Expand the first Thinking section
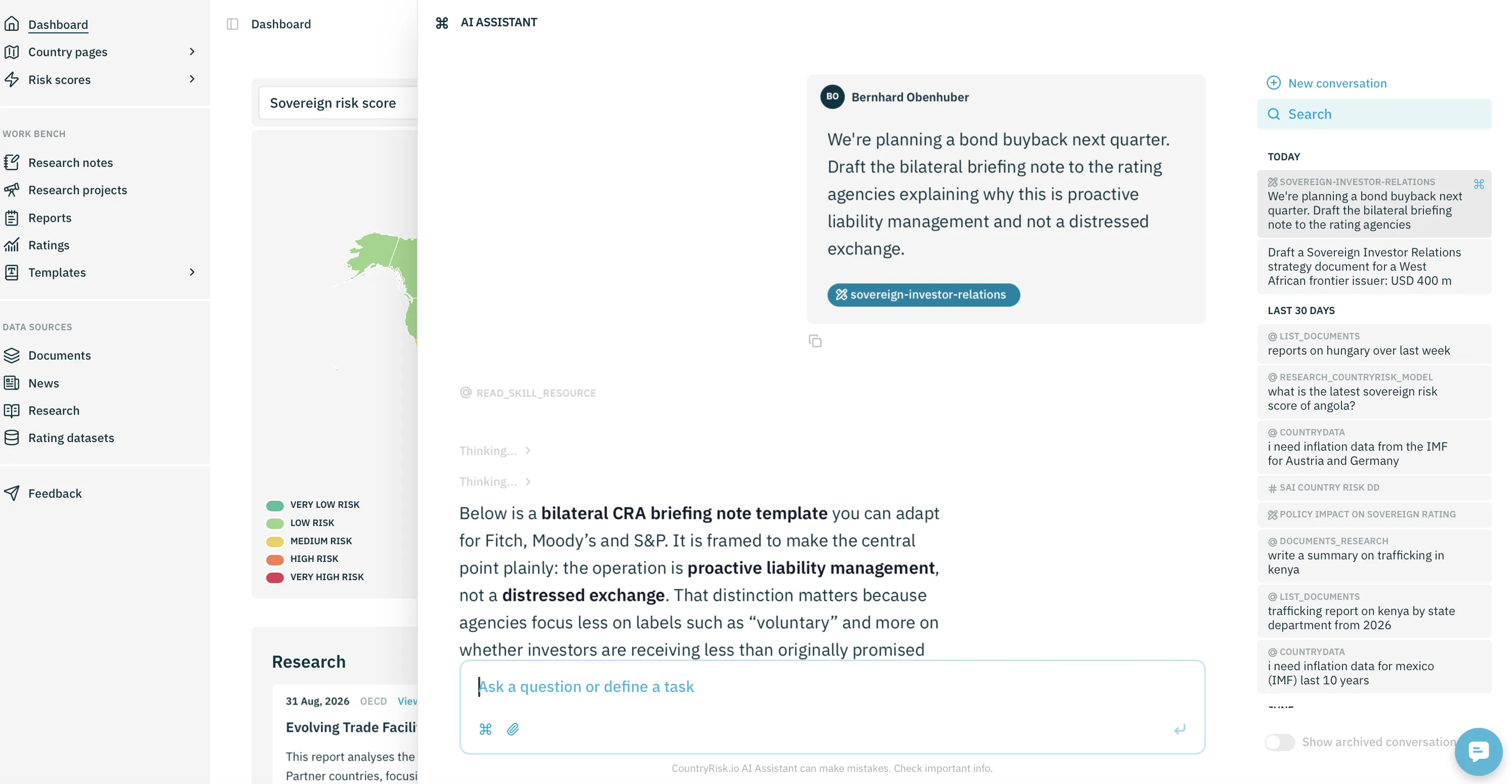Image resolution: width=1512 pixels, height=784 pixels. point(495,451)
